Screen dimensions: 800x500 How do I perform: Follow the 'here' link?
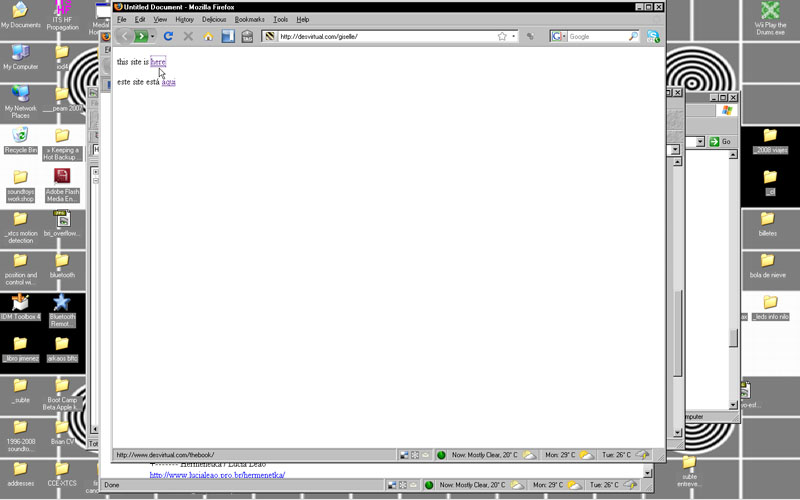tap(158, 62)
